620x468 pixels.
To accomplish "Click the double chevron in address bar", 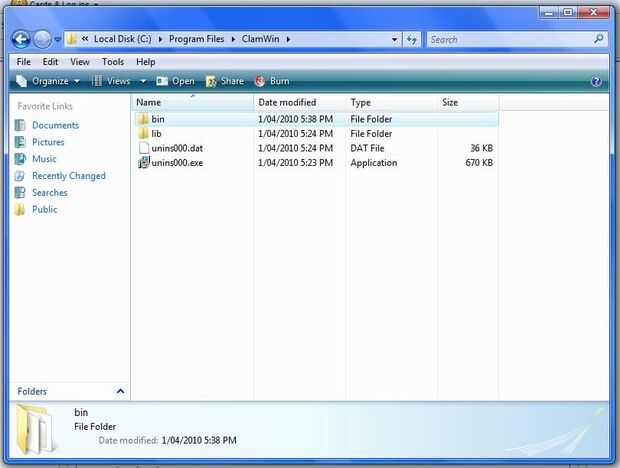I will click(x=85, y=39).
